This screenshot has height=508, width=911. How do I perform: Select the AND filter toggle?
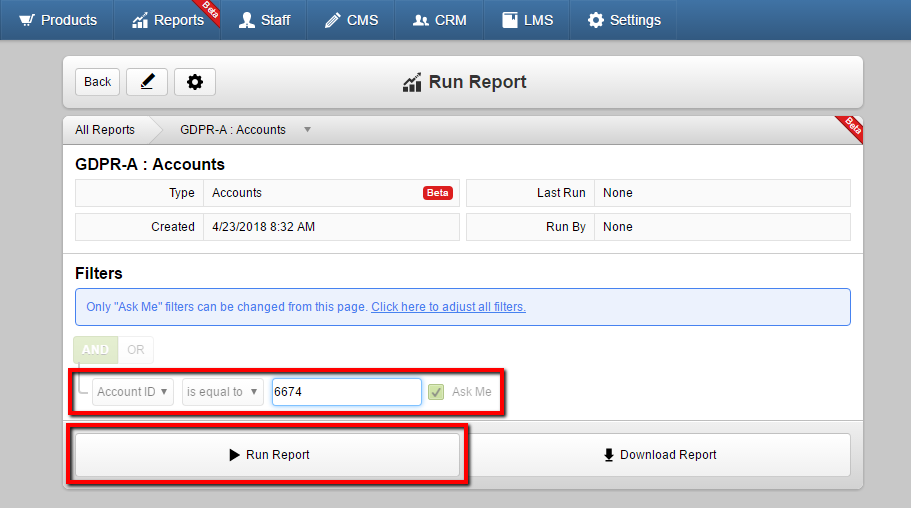(95, 350)
